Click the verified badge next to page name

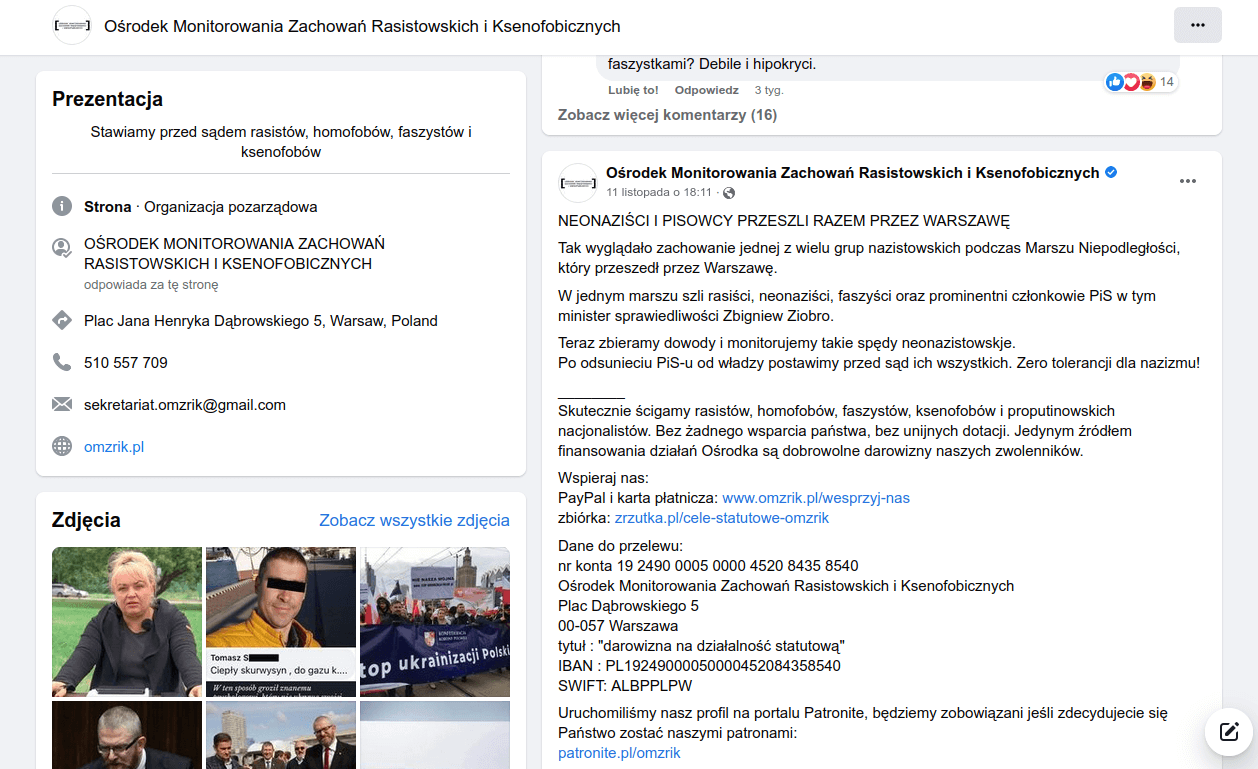(1111, 172)
